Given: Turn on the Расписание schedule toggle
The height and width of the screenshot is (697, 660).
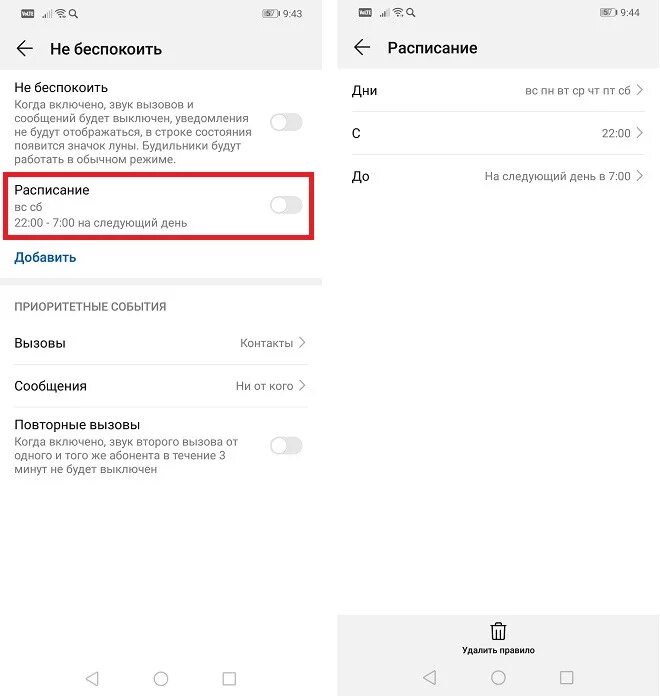Looking at the screenshot, I should pos(286,205).
